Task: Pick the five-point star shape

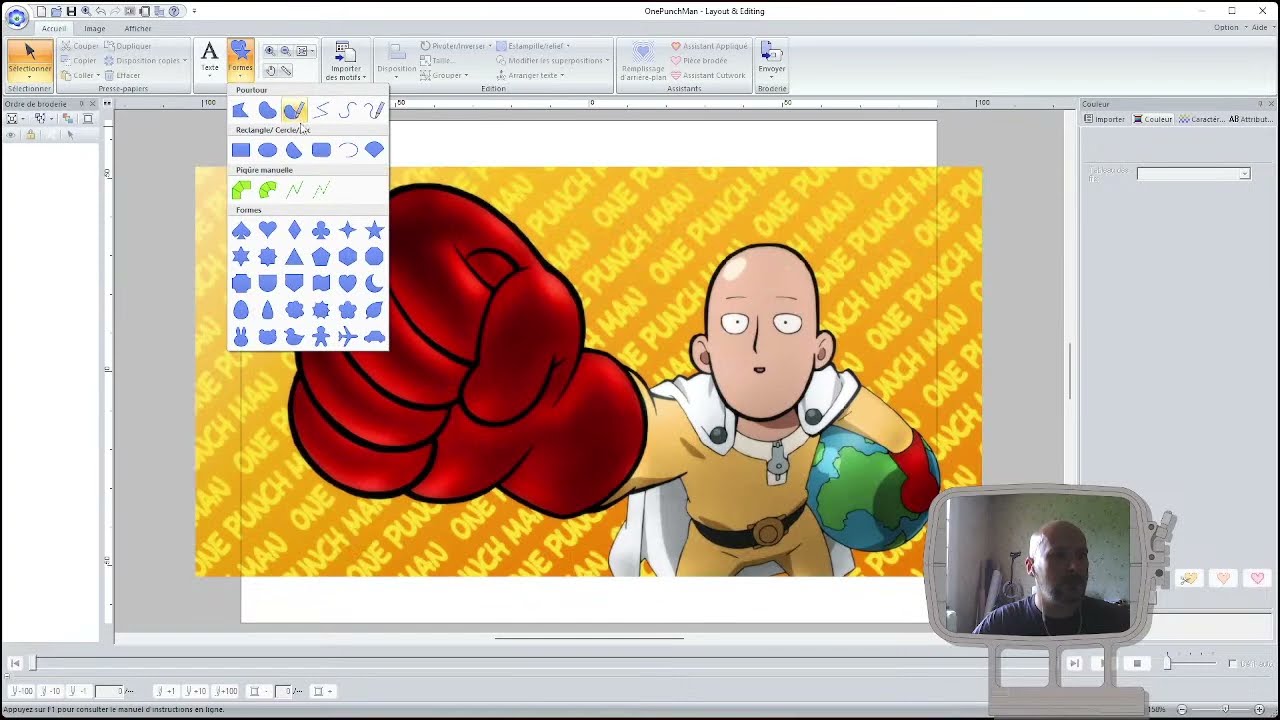Action: click(x=374, y=230)
